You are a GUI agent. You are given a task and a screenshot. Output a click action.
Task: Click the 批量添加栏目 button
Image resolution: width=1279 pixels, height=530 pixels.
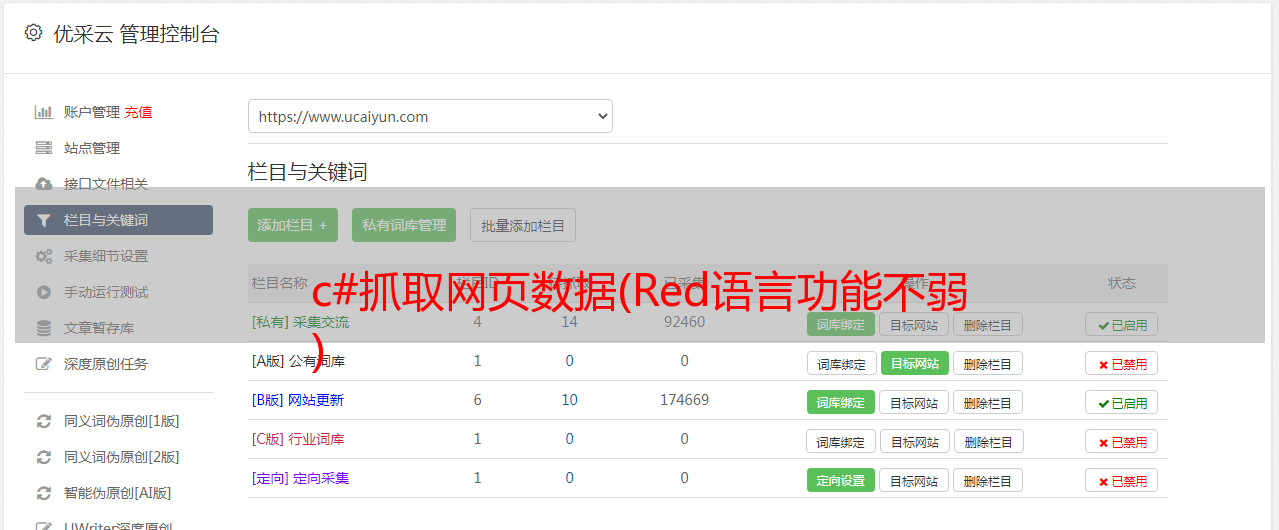point(523,225)
